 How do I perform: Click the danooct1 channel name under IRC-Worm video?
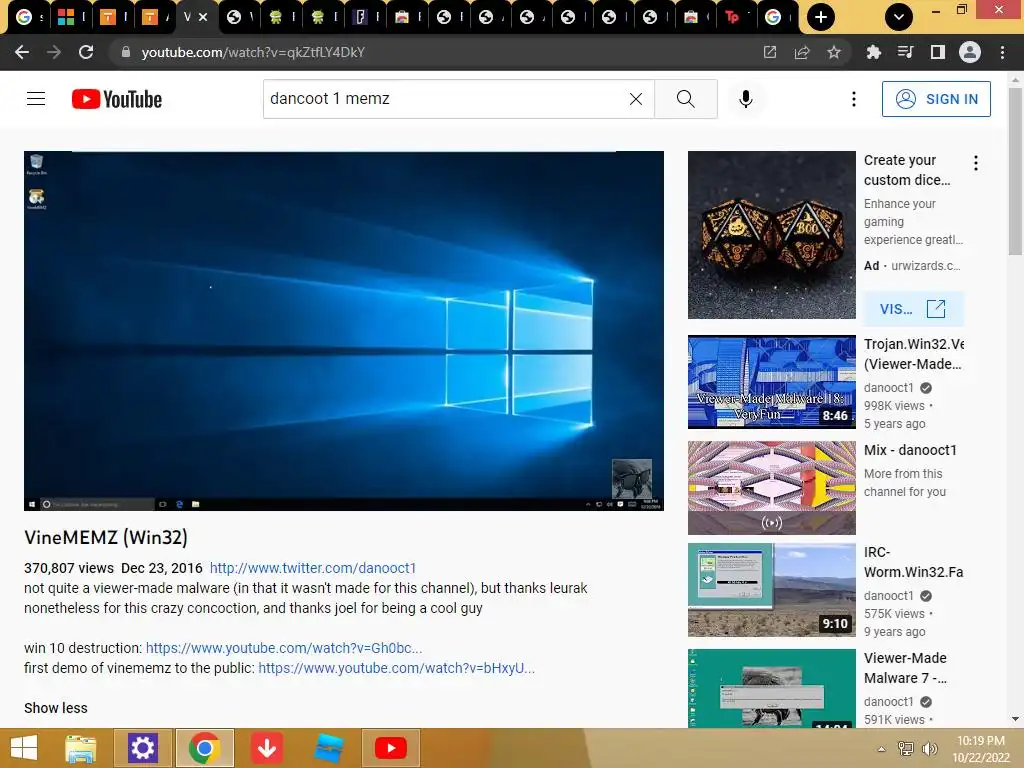pyautogui.click(x=889, y=596)
